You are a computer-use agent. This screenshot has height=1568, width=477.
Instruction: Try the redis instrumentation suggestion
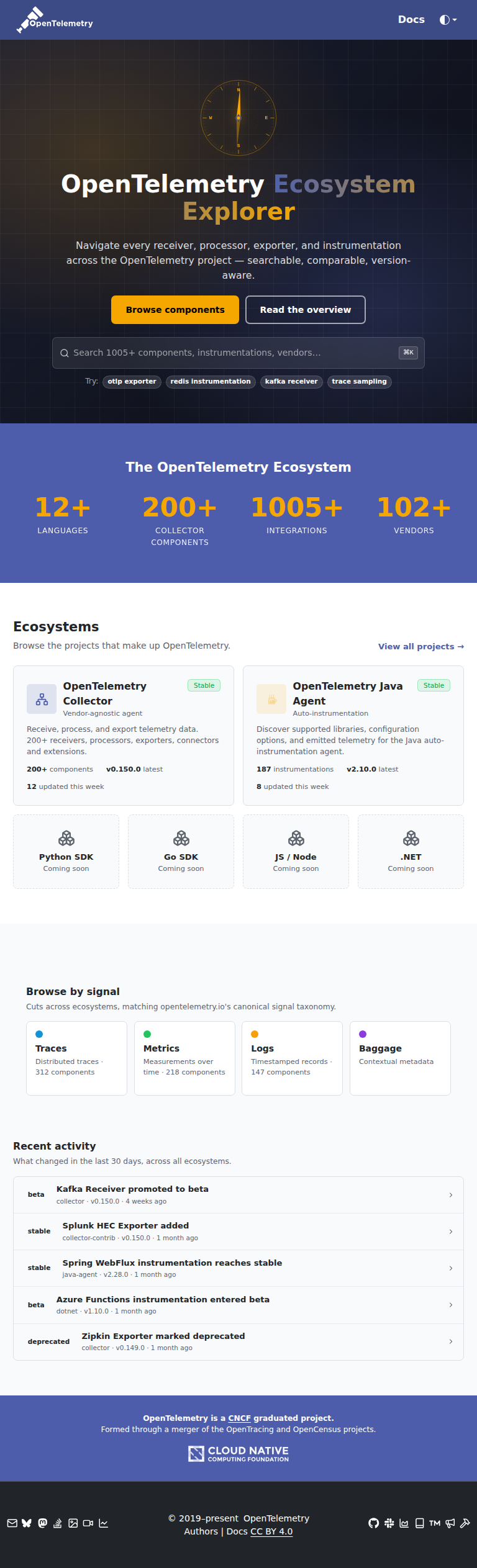(x=211, y=382)
